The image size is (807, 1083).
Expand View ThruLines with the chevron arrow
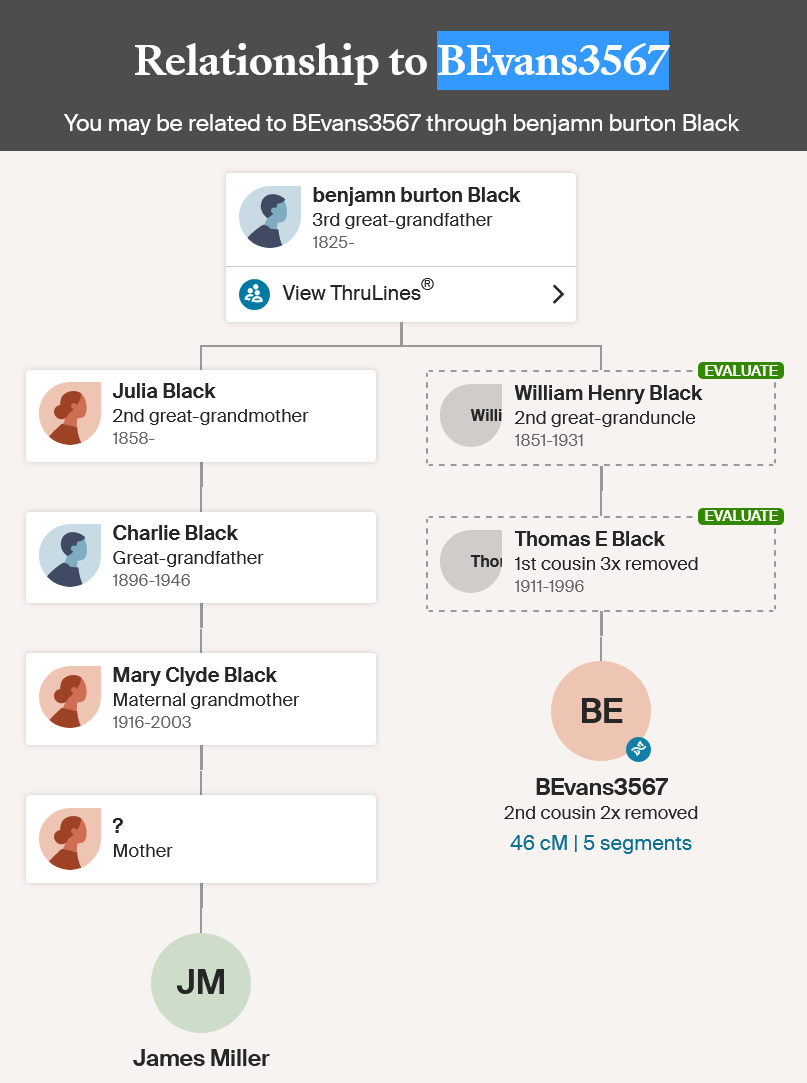[558, 294]
